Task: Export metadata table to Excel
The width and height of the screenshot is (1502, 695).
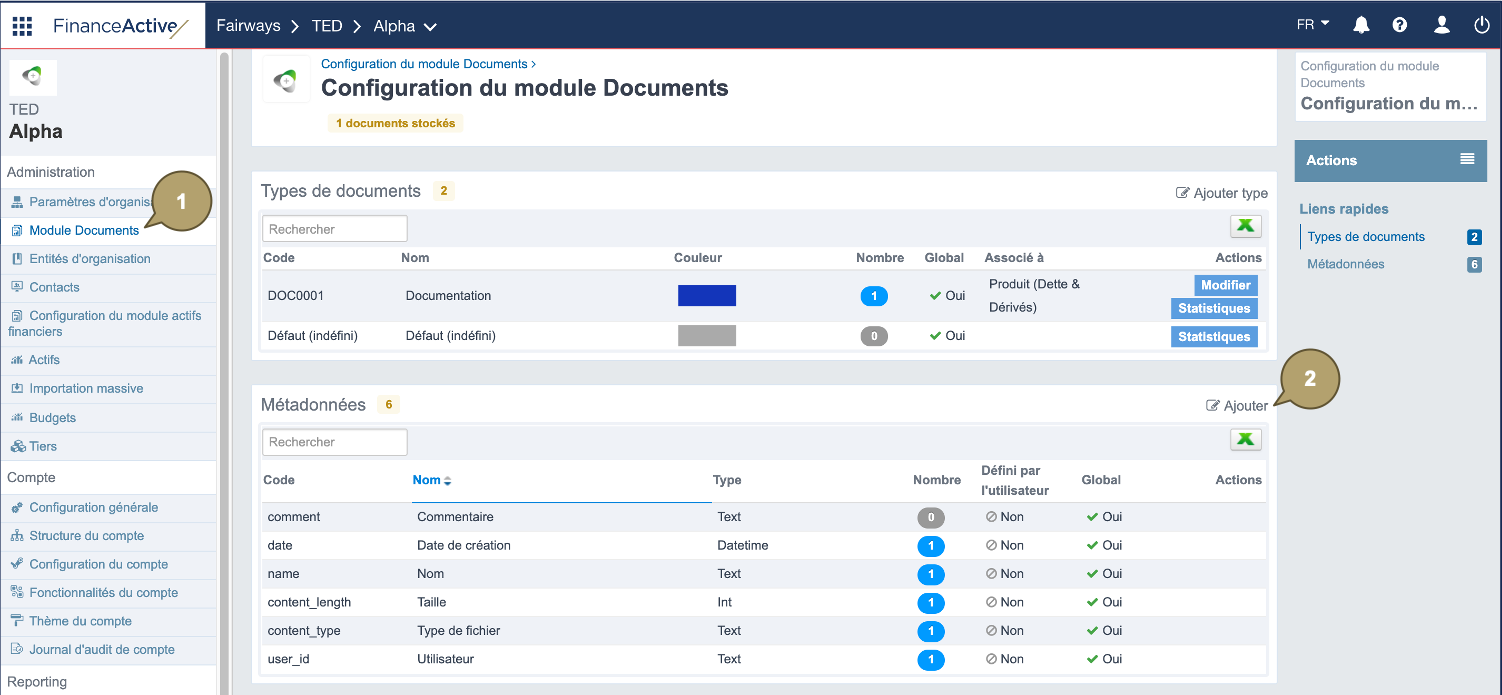Action: pos(1245,439)
